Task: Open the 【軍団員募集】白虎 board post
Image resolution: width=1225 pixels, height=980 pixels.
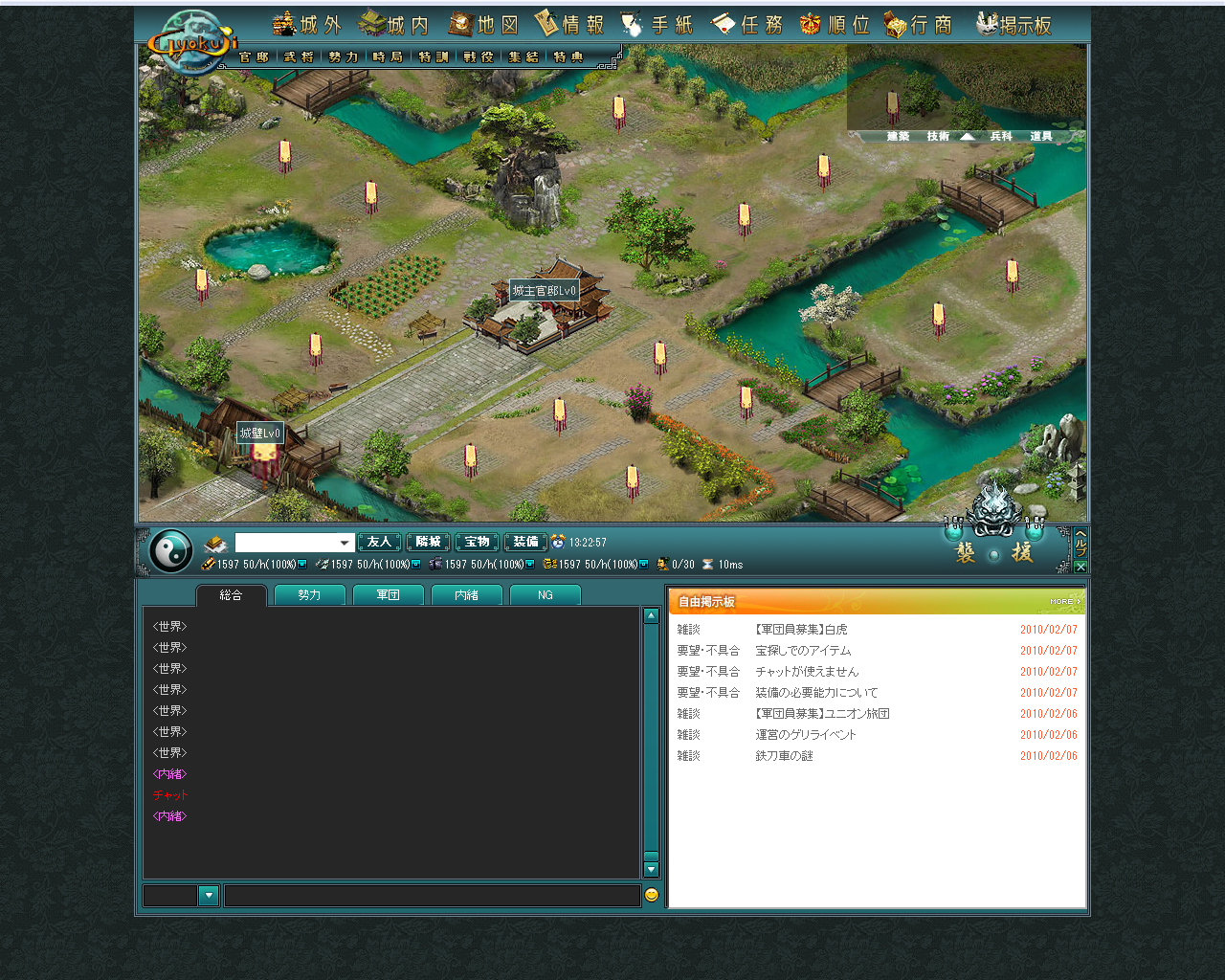Action: (801, 630)
